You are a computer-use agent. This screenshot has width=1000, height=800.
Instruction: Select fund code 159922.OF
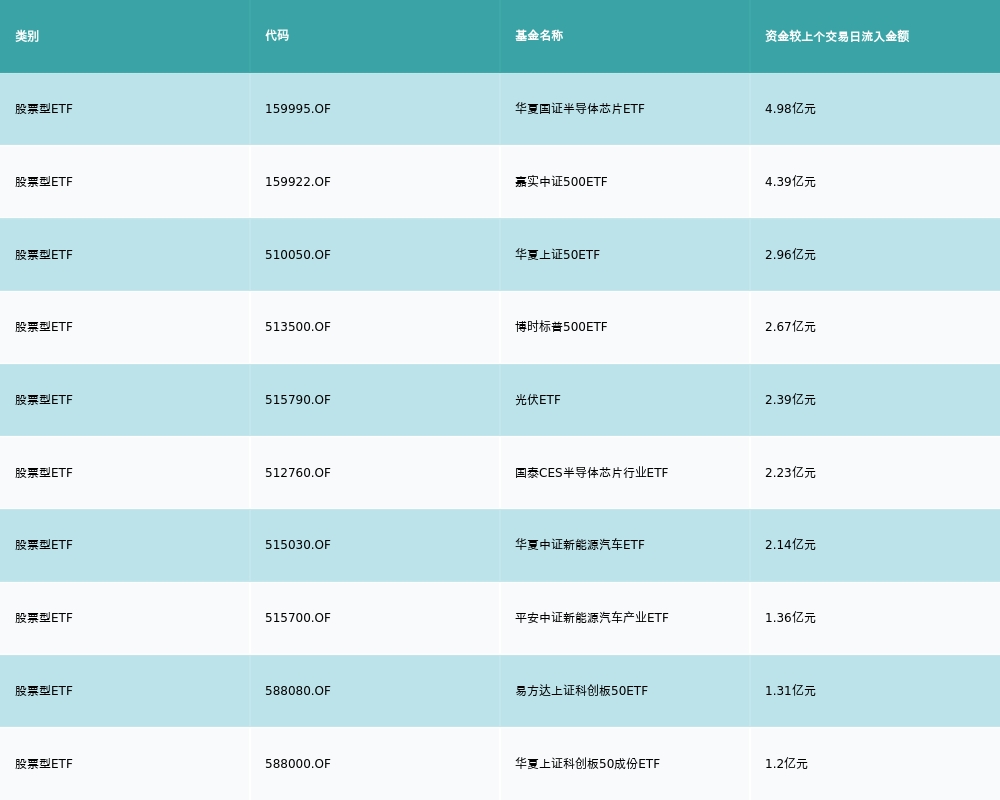pos(298,182)
